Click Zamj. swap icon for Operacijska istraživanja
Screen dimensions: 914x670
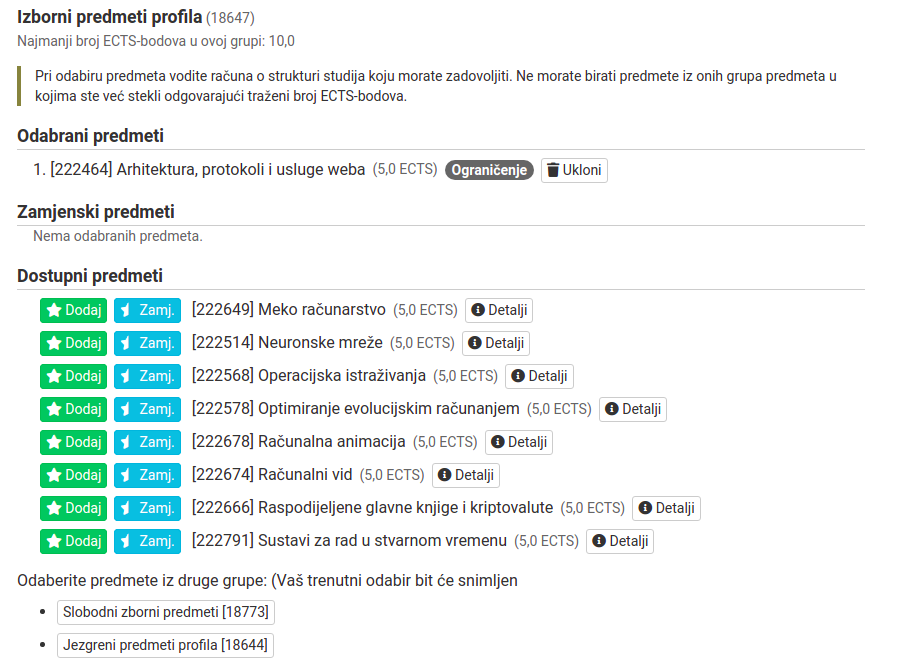click(147, 376)
